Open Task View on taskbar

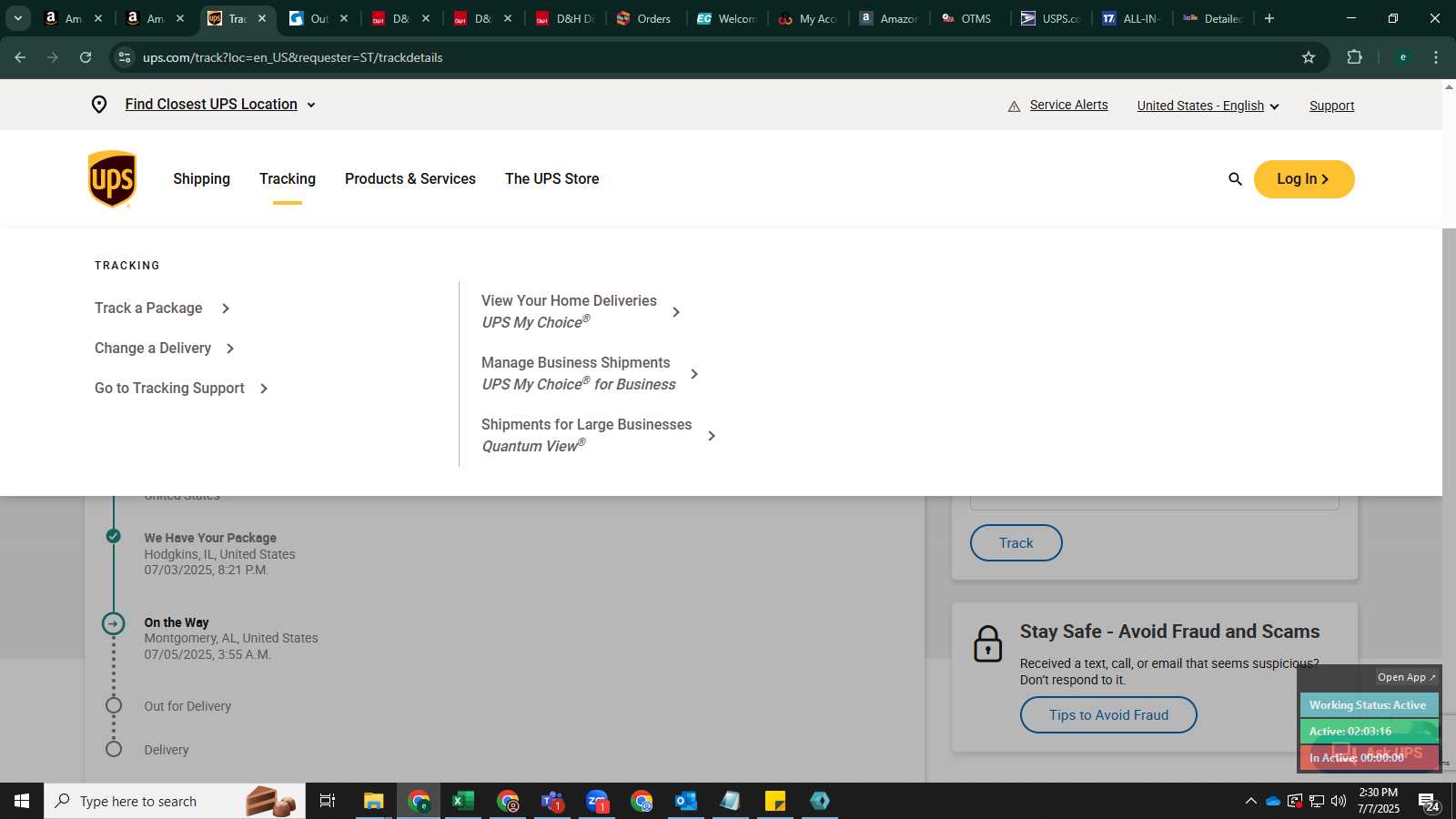pos(328,801)
